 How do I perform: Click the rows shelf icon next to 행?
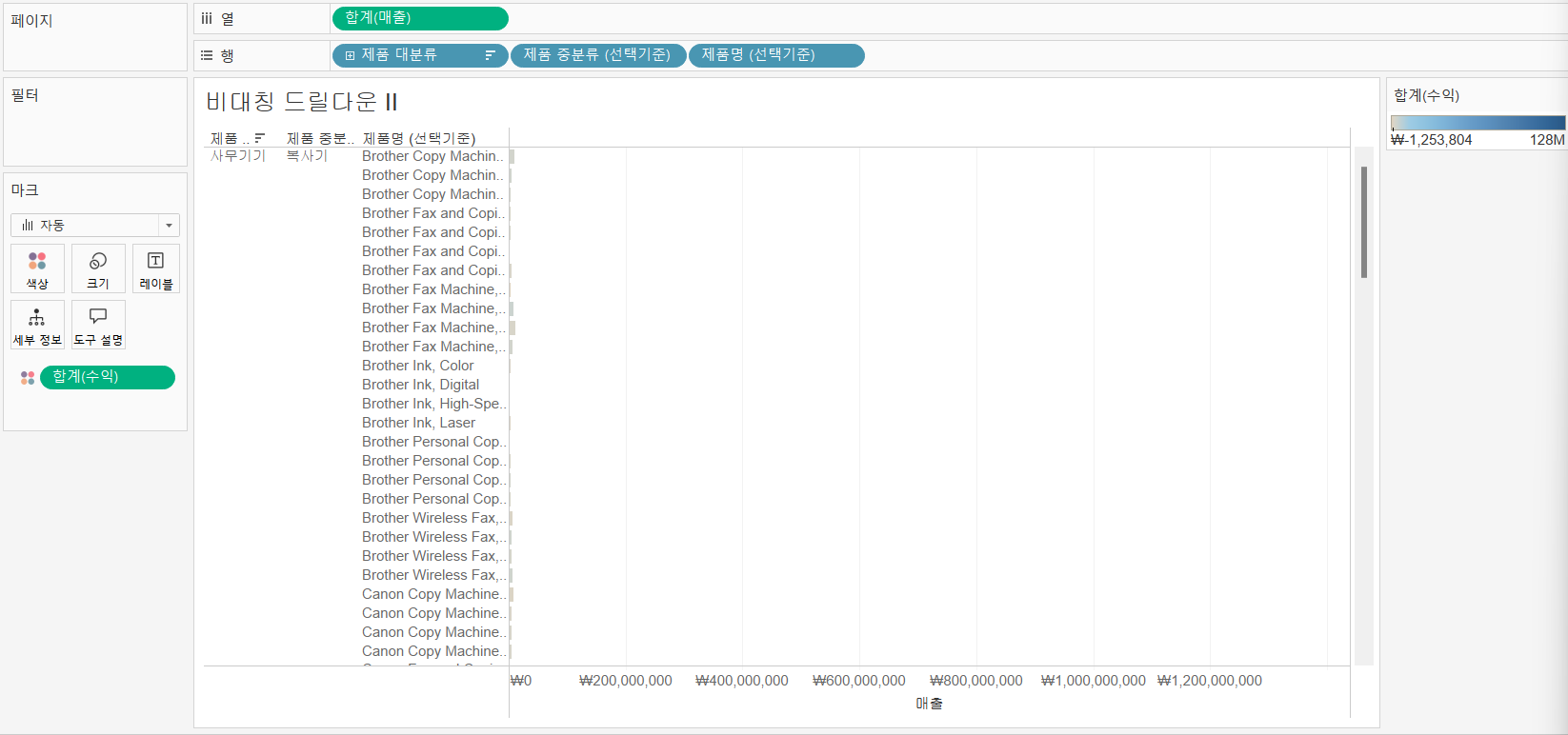click(x=207, y=55)
